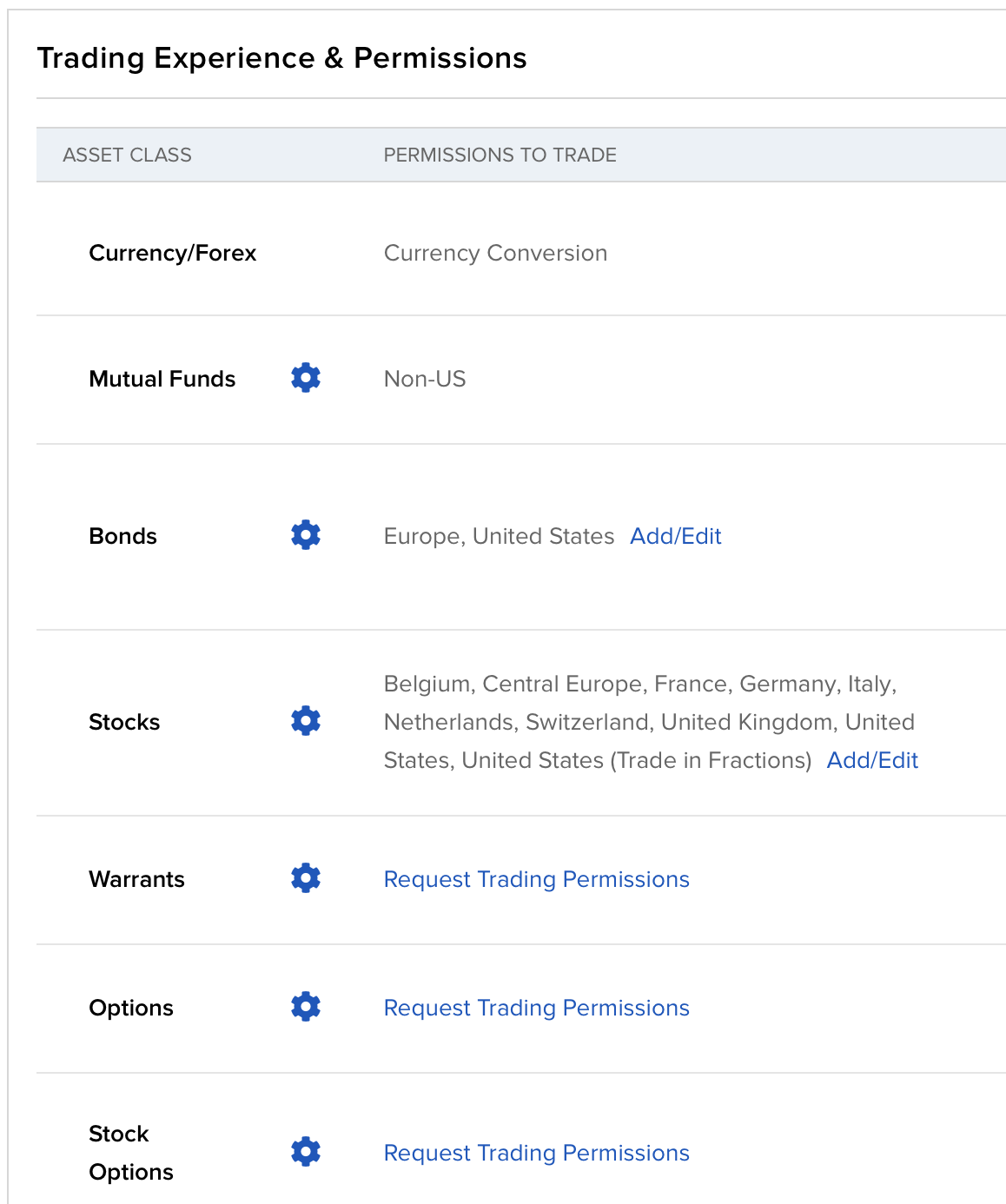
Task: Request Trading Permissions for Stock Options
Action: pos(536,1153)
